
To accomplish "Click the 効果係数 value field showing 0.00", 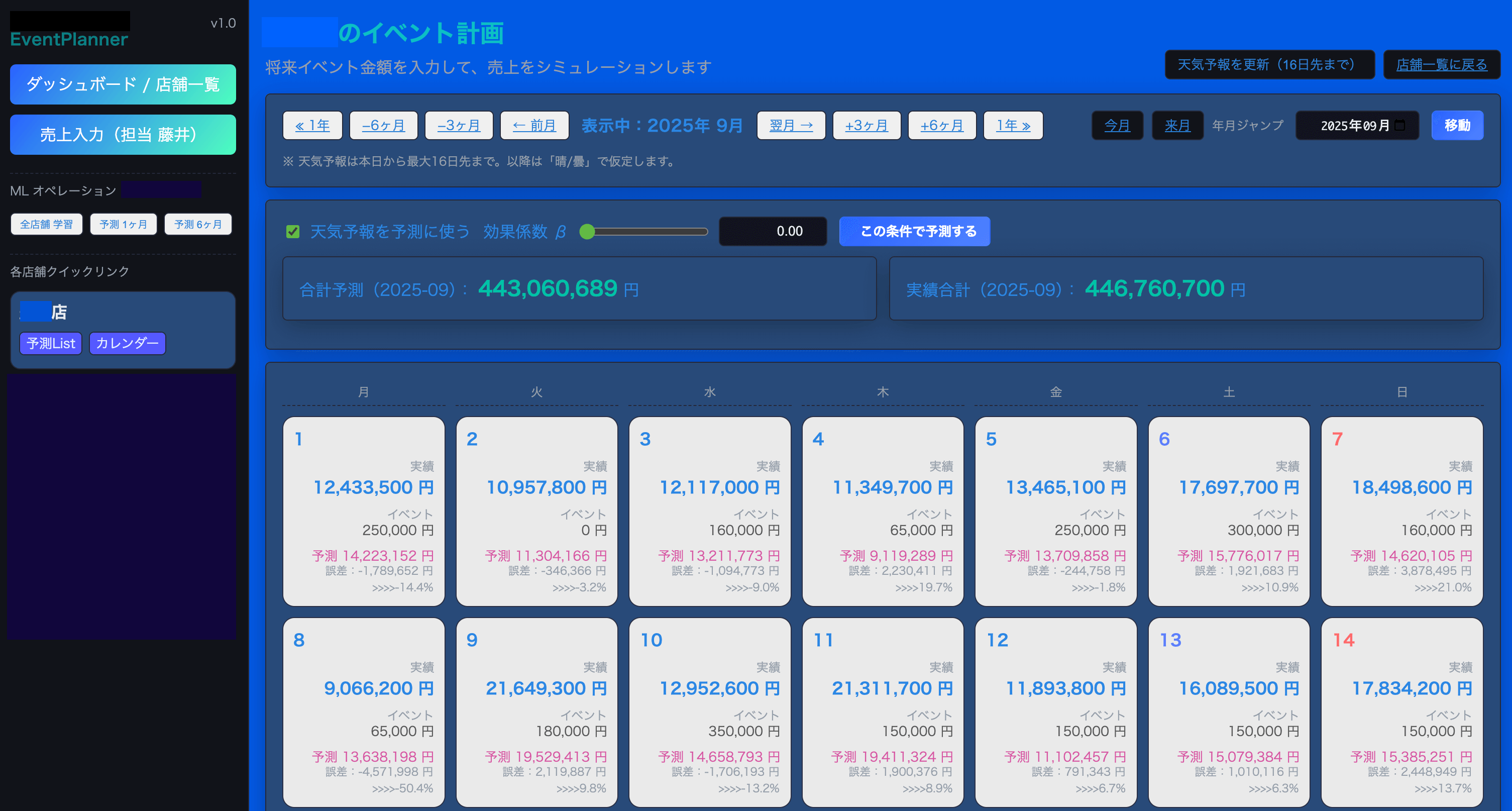I will (x=773, y=231).
